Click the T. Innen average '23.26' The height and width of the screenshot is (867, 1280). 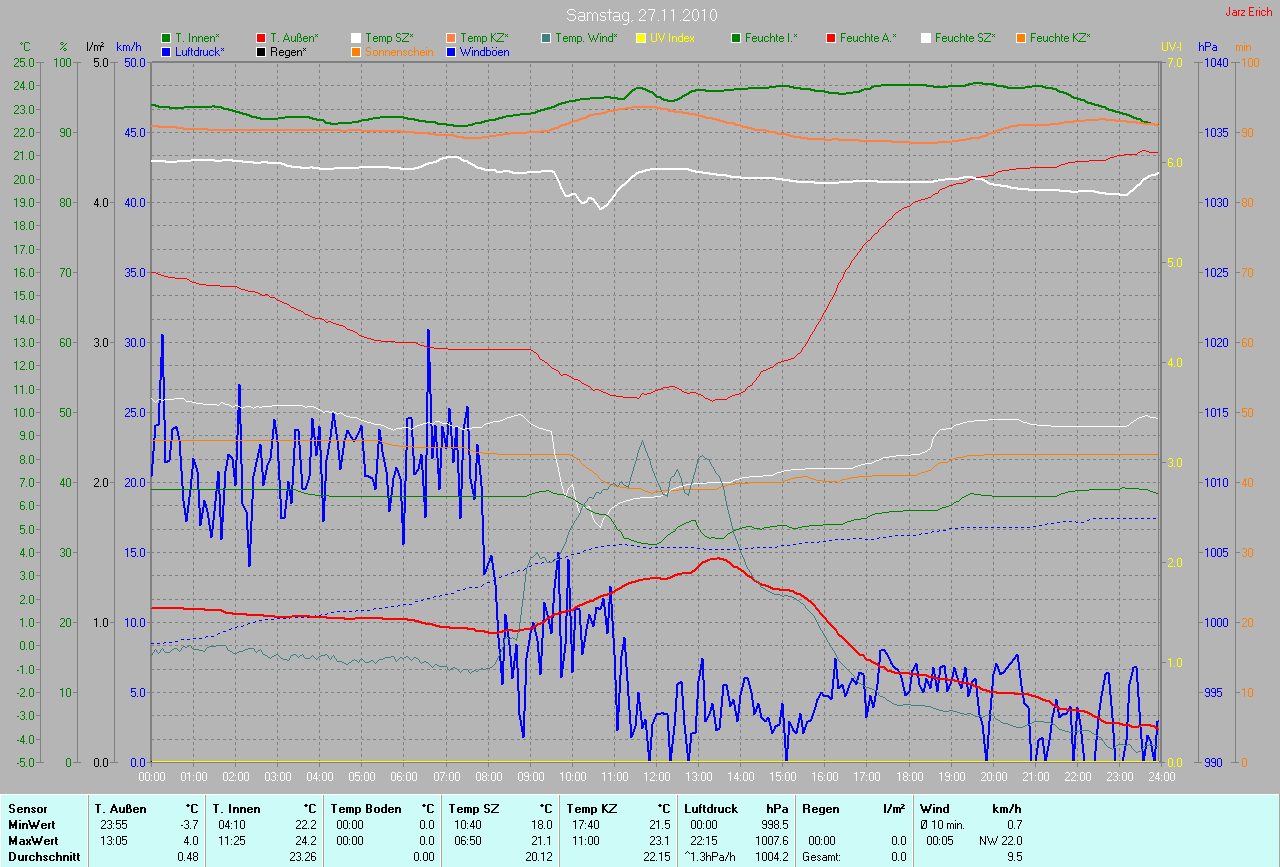302,857
